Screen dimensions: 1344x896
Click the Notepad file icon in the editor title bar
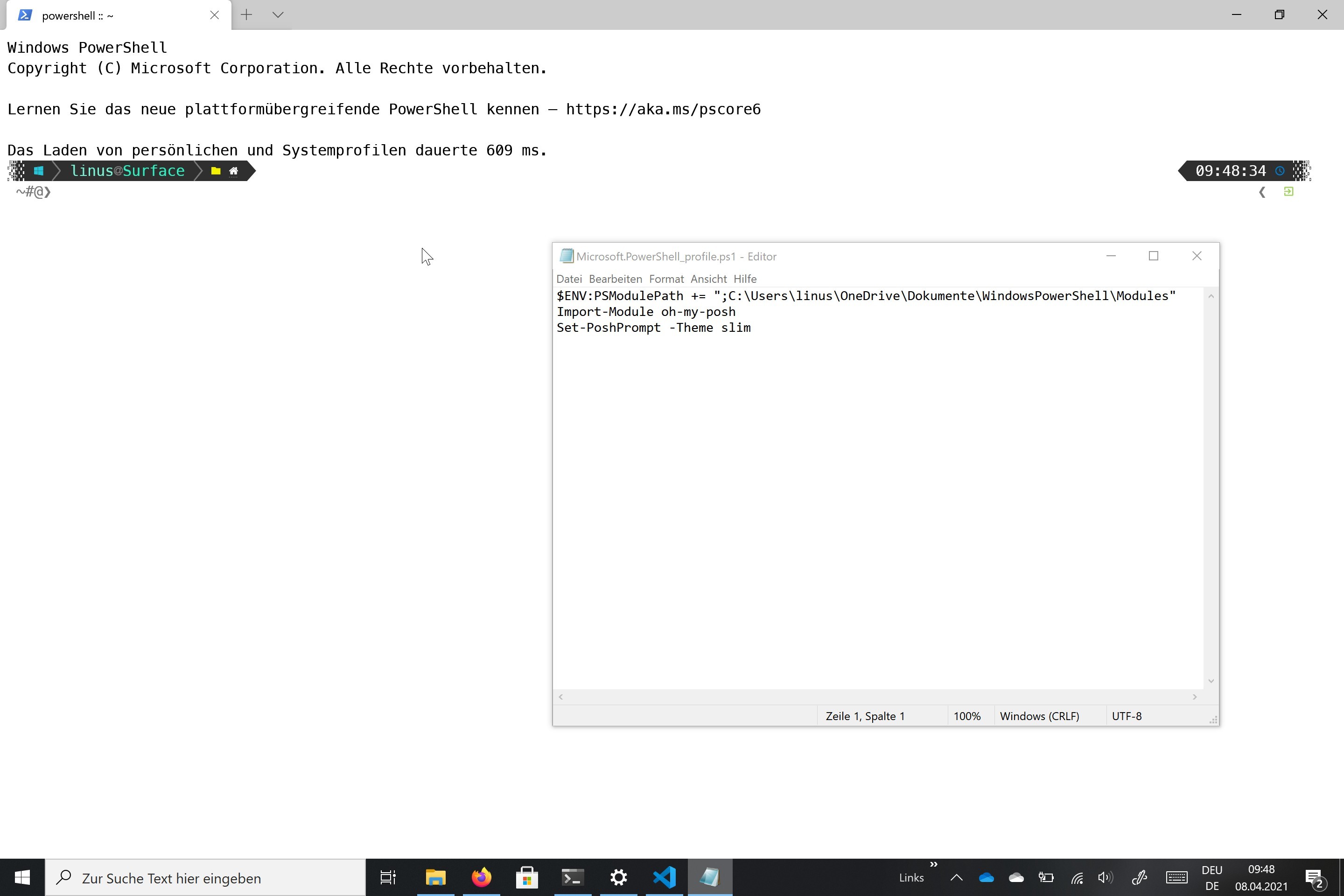pos(566,256)
